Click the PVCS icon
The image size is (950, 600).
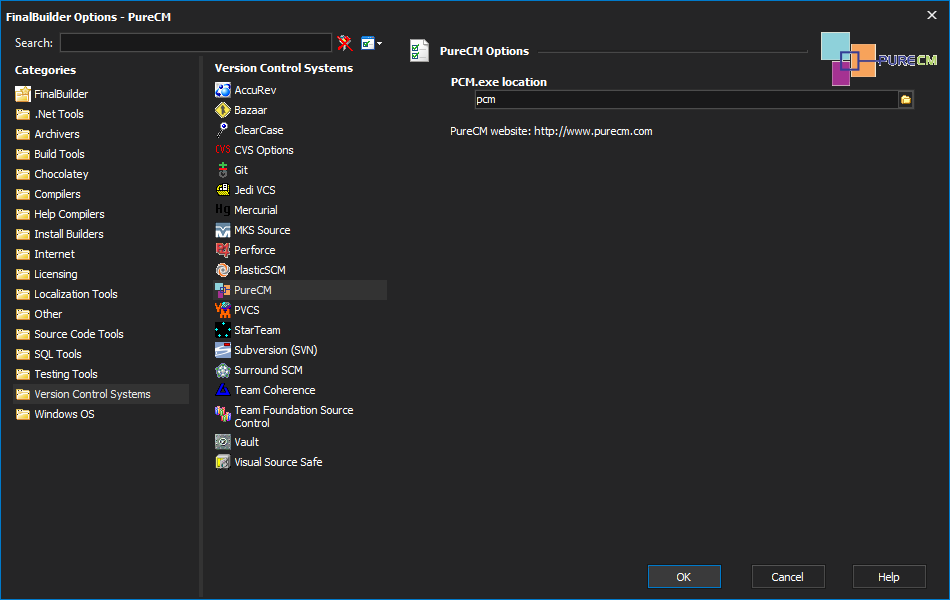(223, 310)
